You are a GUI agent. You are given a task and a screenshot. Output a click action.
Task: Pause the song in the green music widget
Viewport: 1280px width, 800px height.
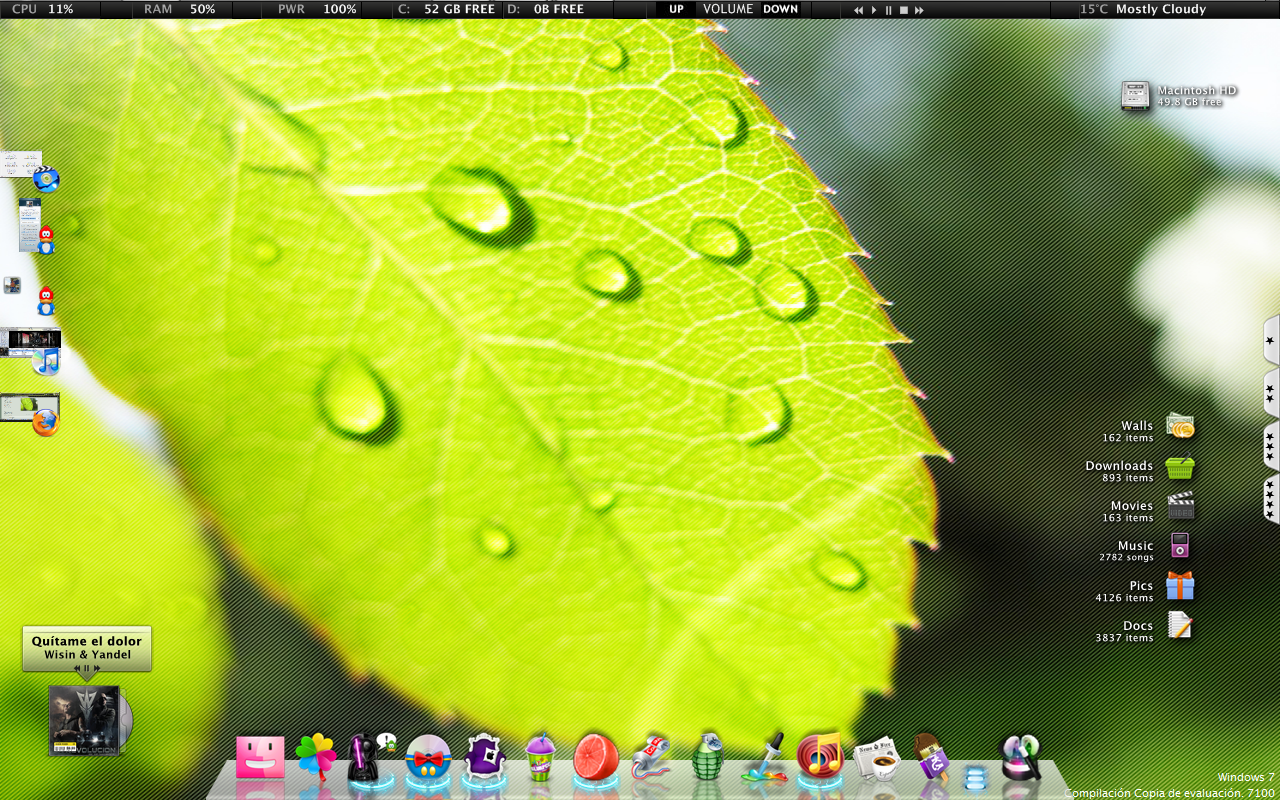coord(87,667)
